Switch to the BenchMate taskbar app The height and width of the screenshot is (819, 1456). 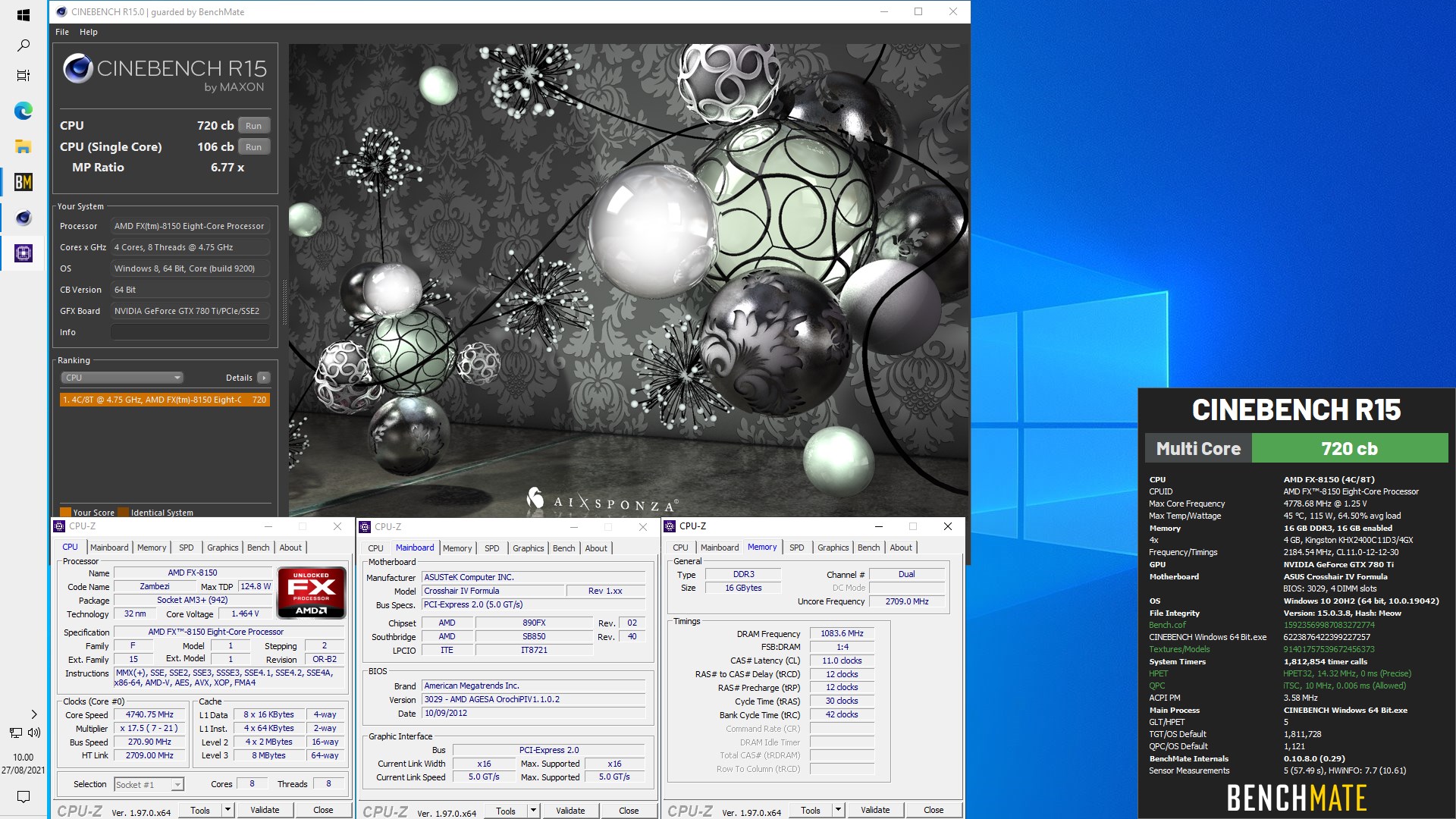(23, 182)
